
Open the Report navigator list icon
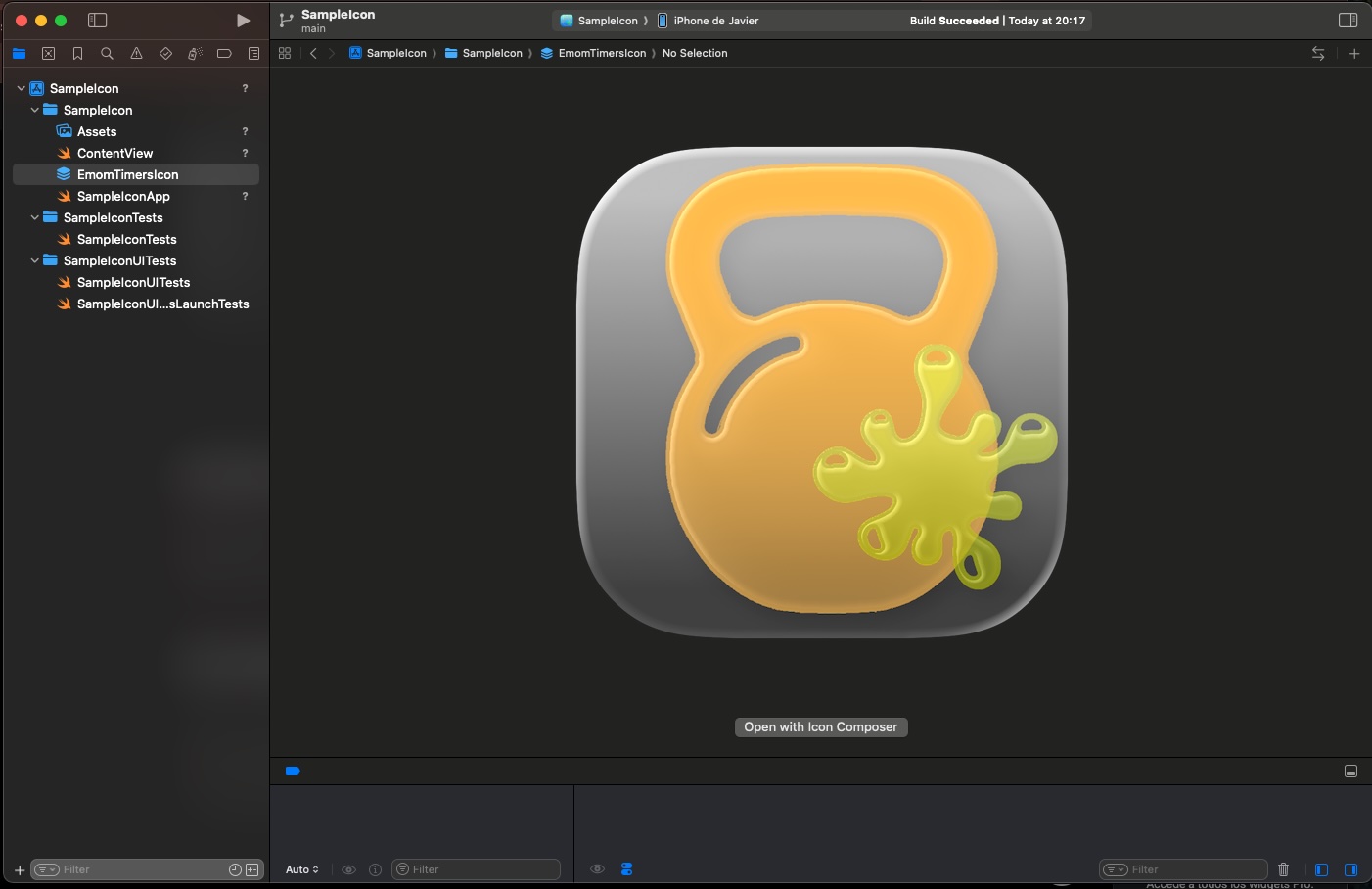click(253, 53)
